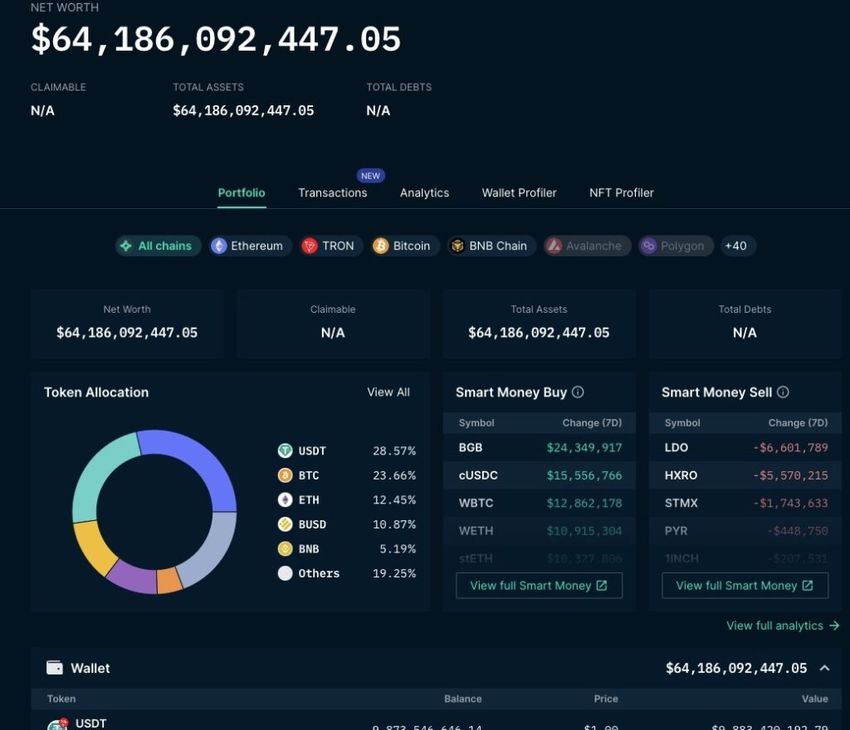Image resolution: width=850 pixels, height=730 pixels.
Task: Open the Wallet Profiler tab
Action: 519,192
